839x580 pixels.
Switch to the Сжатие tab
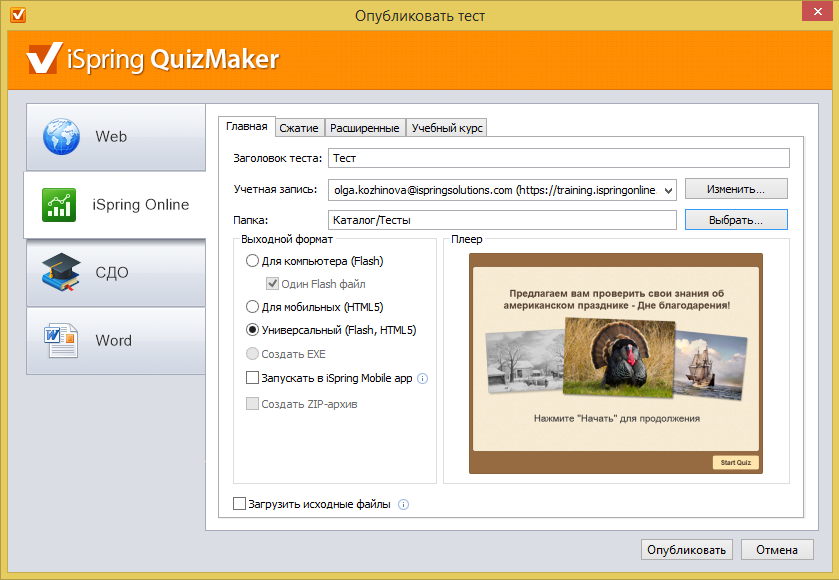click(299, 128)
